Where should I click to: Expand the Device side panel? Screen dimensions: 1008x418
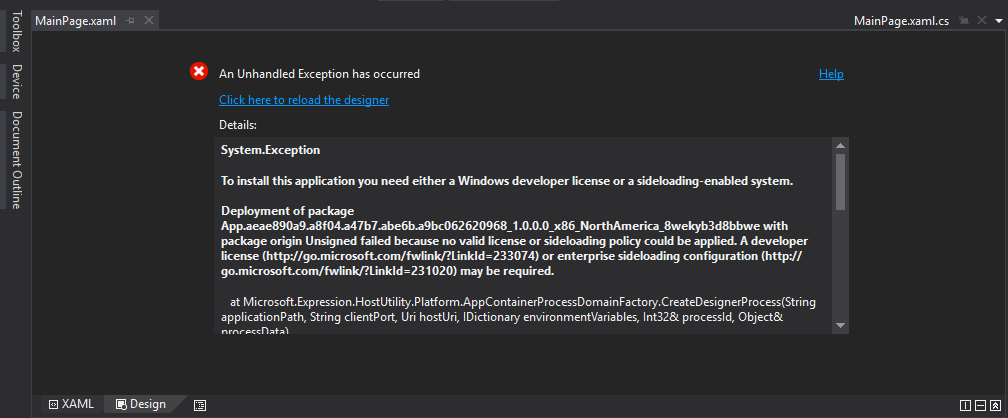pyautogui.click(x=16, y=82)
